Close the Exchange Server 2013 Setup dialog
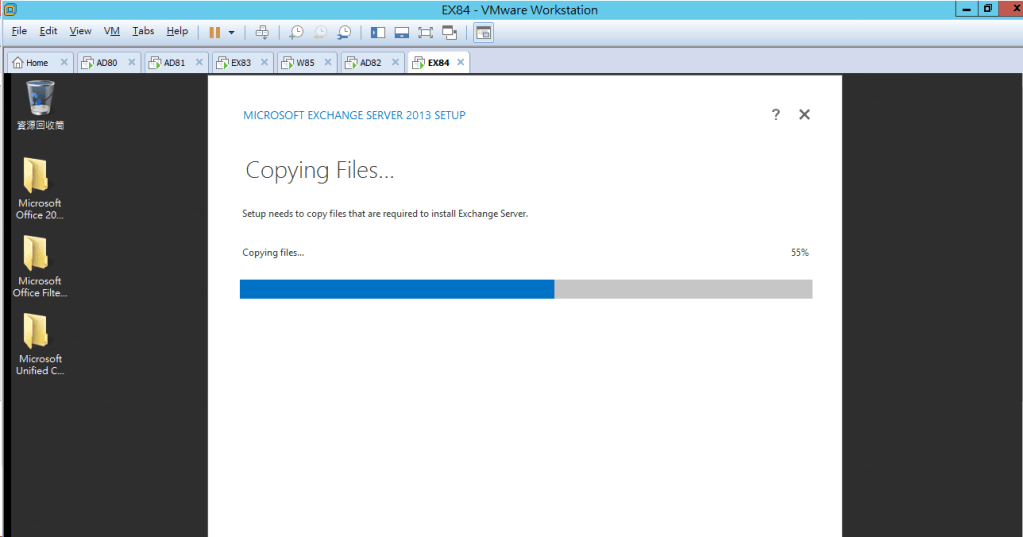The height and width of the screenshot is (537, 1023). click(804, 115)
